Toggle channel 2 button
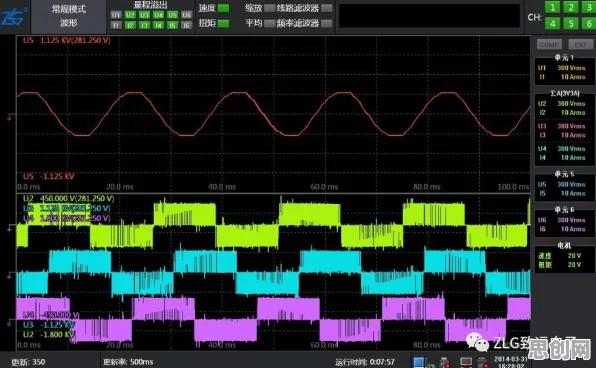 tap(571, 7)
